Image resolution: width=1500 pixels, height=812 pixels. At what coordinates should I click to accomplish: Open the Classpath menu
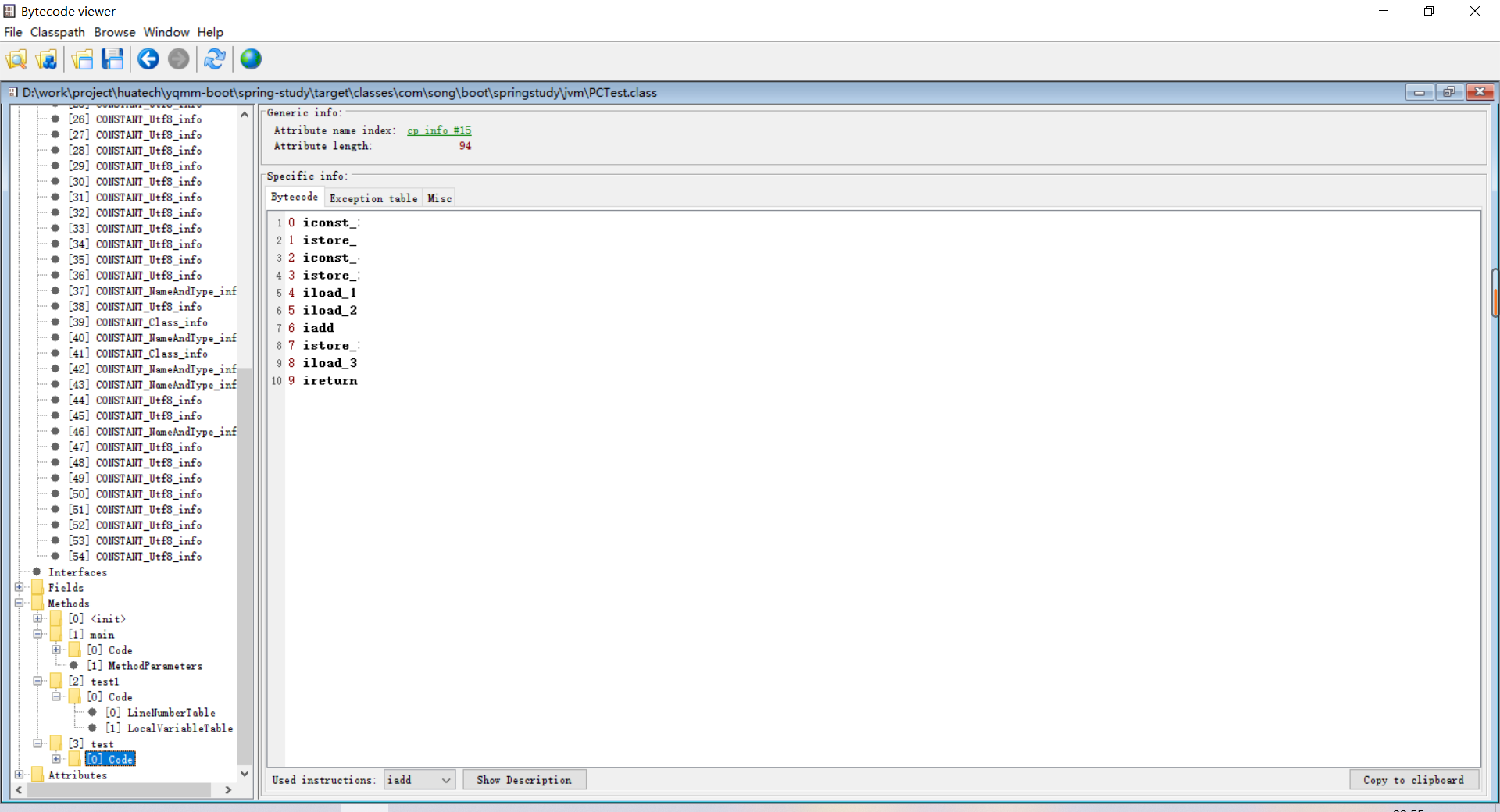coord(58,32)
